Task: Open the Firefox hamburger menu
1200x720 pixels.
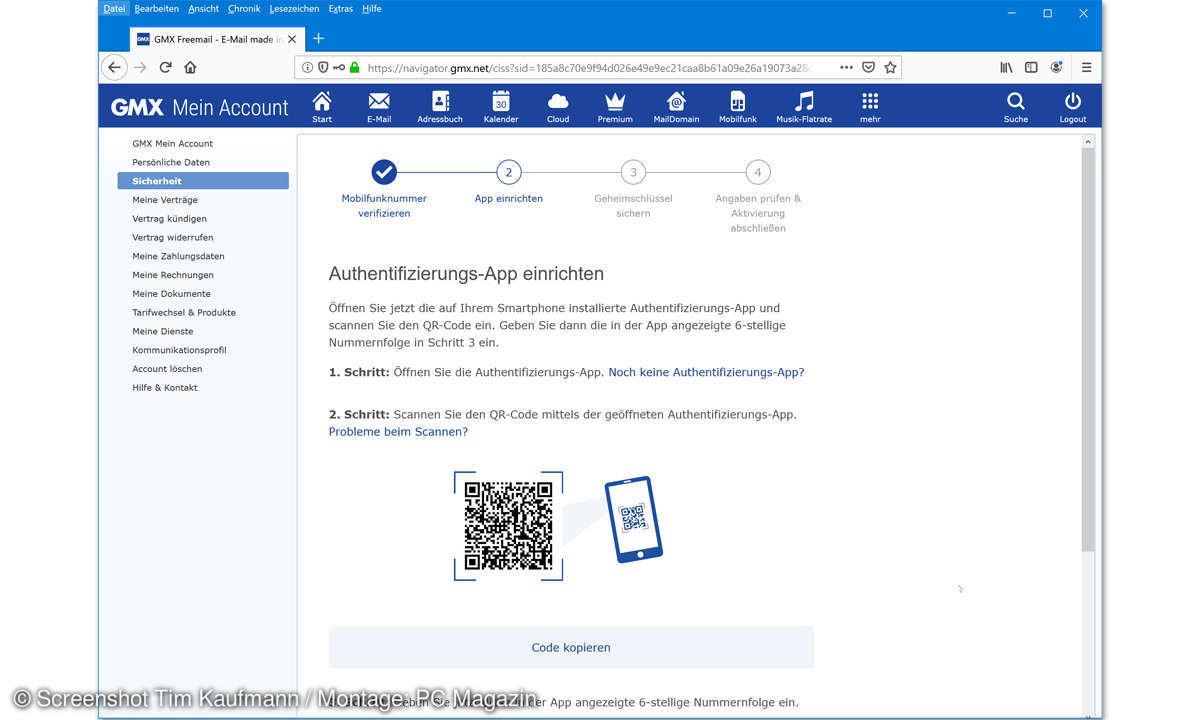Action: (1086, 67)
